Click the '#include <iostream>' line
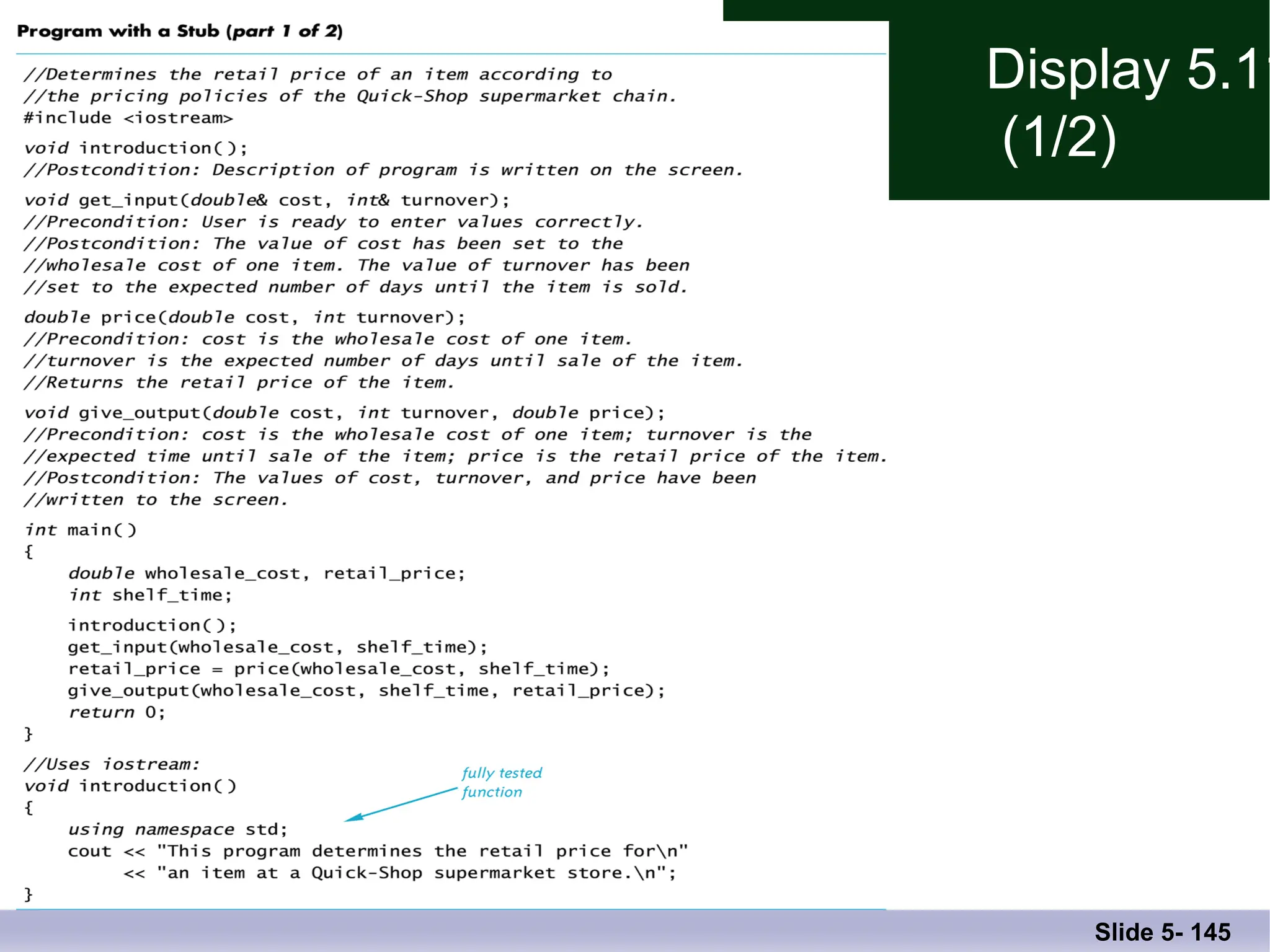The image size is (1270, 952). [x=128, y=118]
